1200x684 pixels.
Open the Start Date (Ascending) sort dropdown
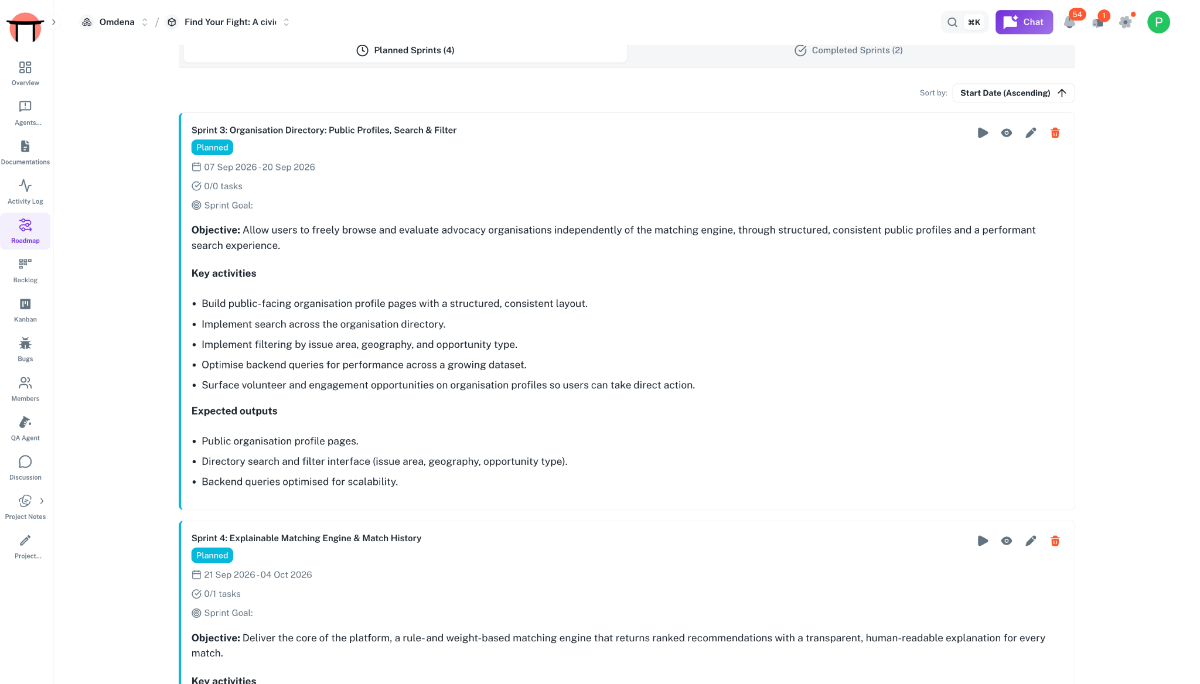[x=1013, y=93]
